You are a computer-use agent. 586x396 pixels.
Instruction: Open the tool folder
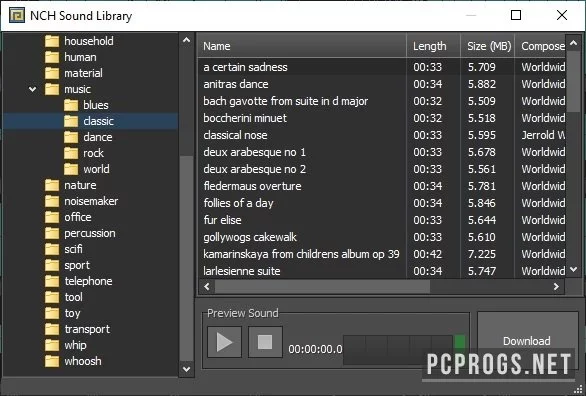(64, 297)
